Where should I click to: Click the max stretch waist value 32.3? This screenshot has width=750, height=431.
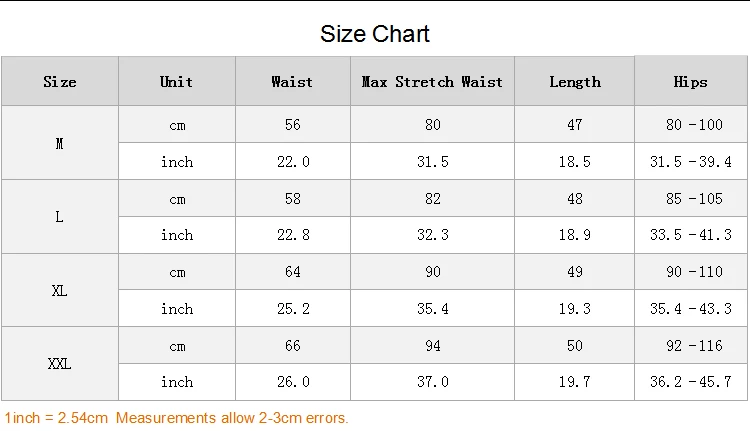[432, 235]
